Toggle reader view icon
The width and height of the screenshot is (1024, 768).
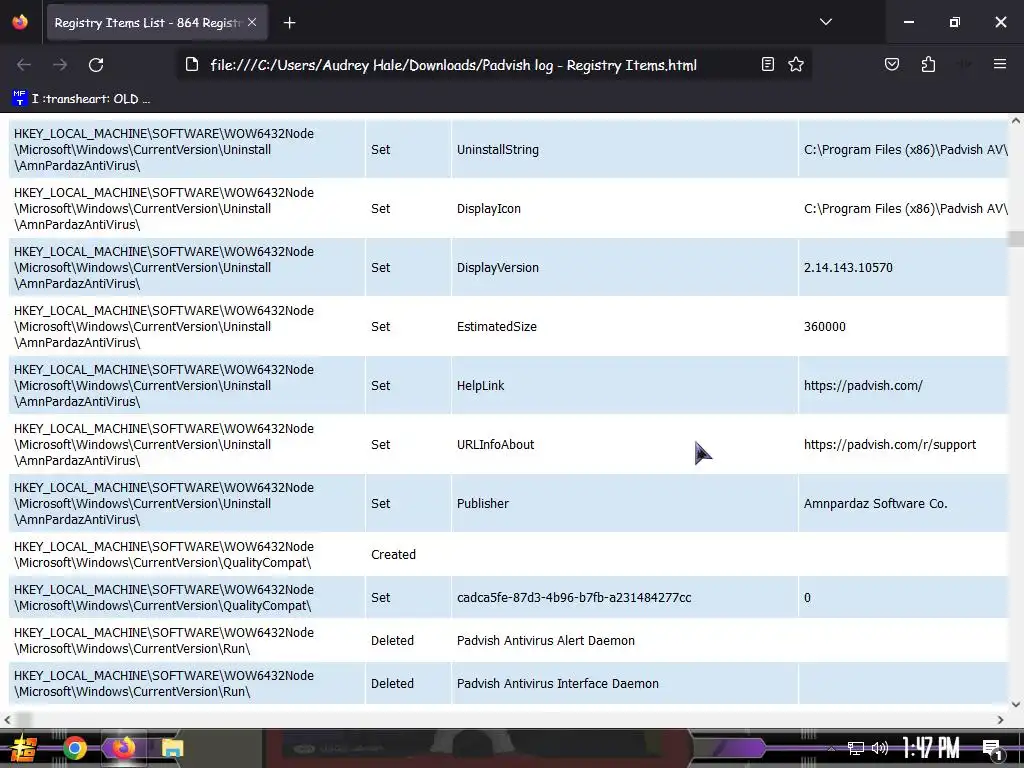tap(768, 64)
